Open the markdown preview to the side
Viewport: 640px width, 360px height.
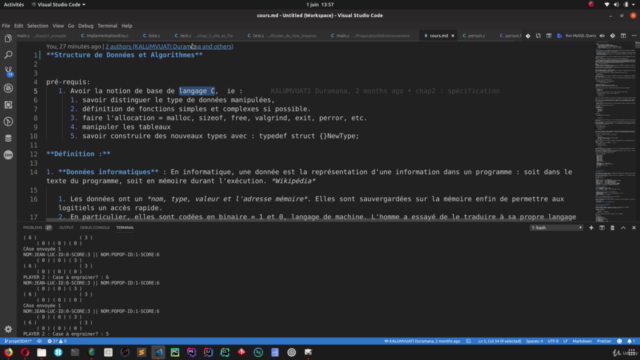tap(549, 36)
